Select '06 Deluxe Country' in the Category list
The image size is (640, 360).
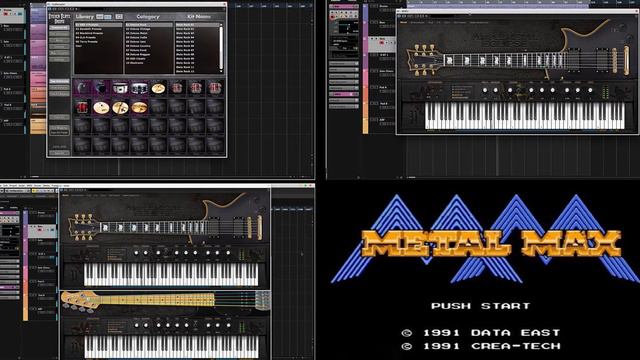138,46
